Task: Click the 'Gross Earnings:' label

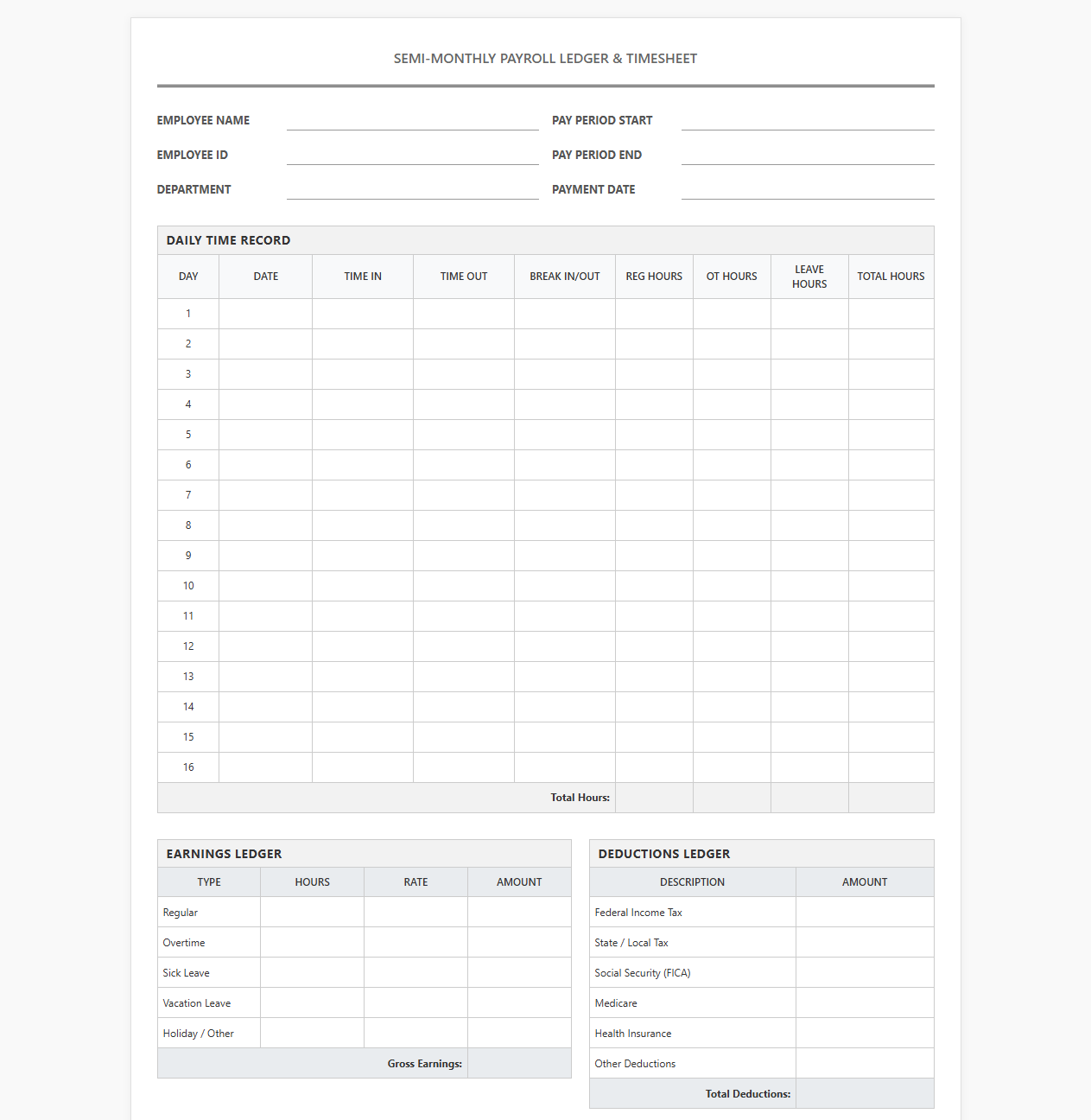Action: [424, 1064]
